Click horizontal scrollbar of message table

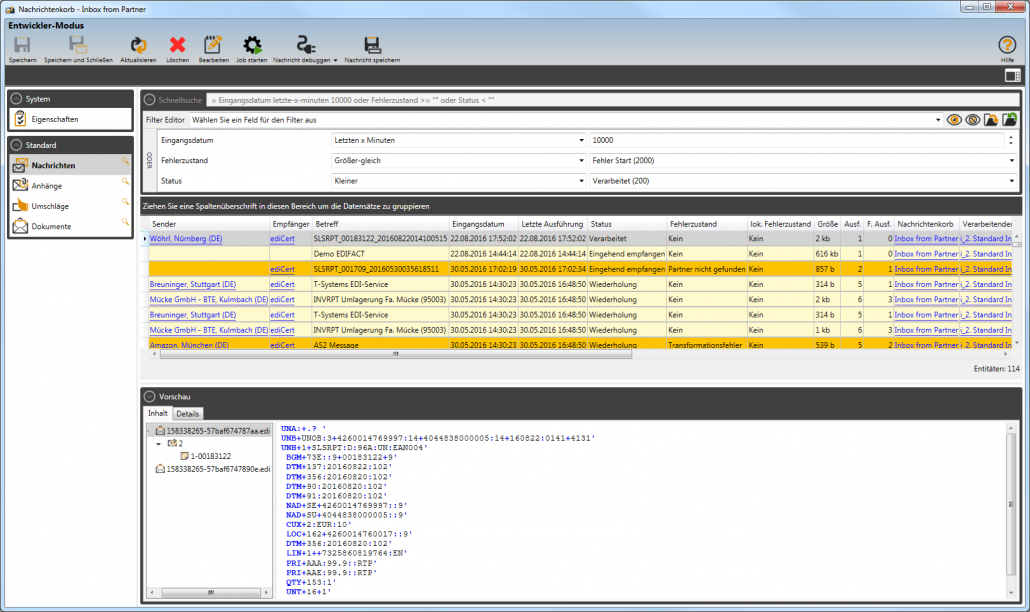pyautogui.click(x=395, y=354)
